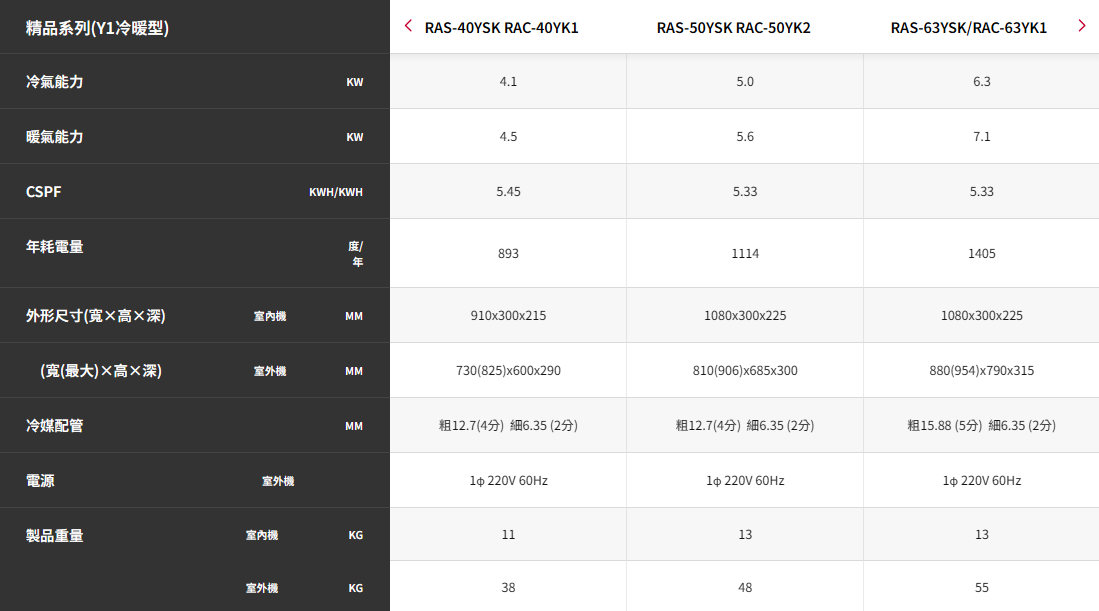1099x611 pixels.
Task: Click the RAS-50YSK piping 粗12.7(4分) 細6.35
Action: (745, 426)
